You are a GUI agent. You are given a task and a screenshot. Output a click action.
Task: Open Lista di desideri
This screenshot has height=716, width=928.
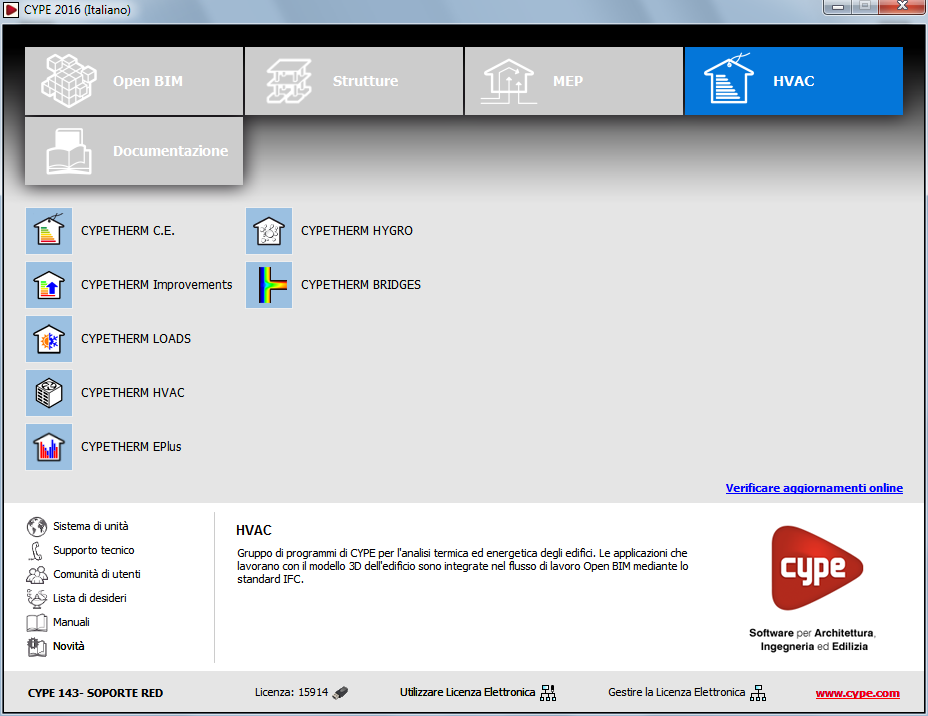tap(90, 598)
